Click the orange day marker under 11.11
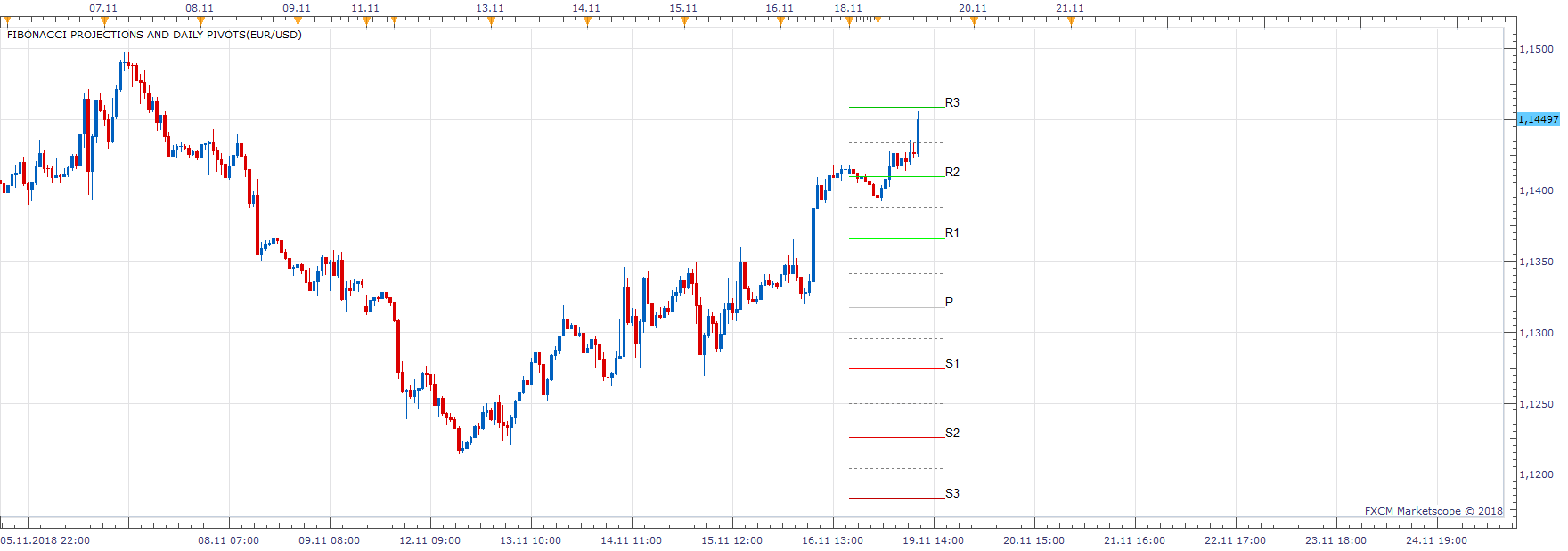Image resolution: width=1568 pixels, height=551 pixels. tap(366, 22)
